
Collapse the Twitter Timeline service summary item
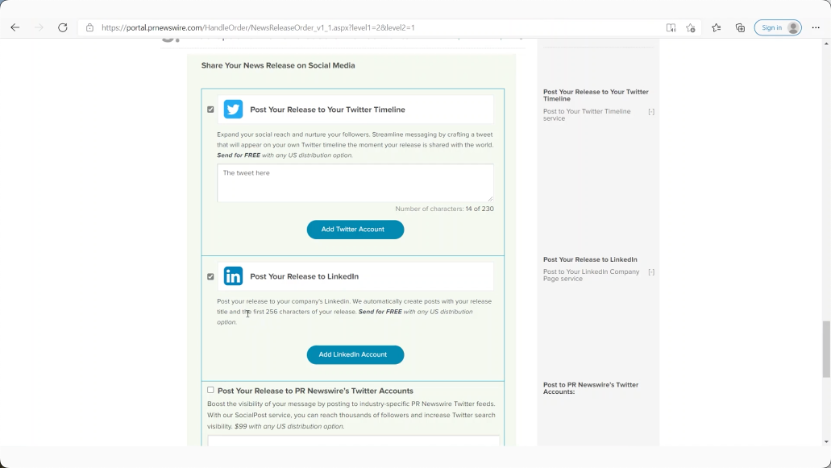tap(651, 112)
